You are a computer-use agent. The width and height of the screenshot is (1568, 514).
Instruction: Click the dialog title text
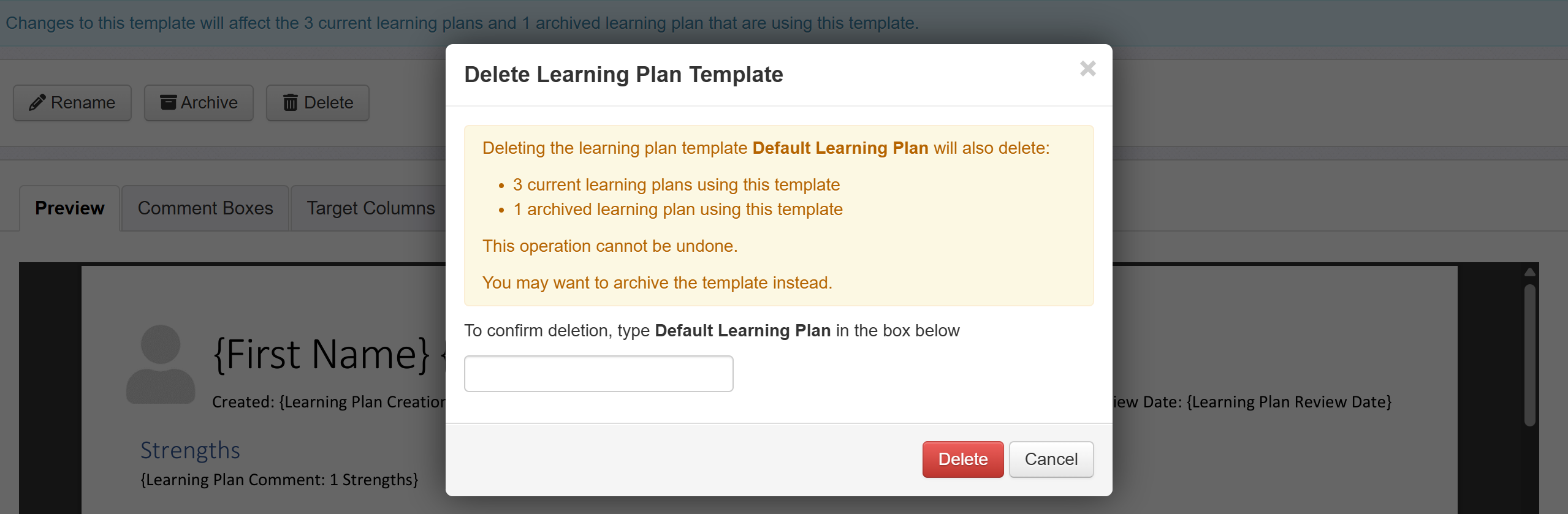(623, 75)
